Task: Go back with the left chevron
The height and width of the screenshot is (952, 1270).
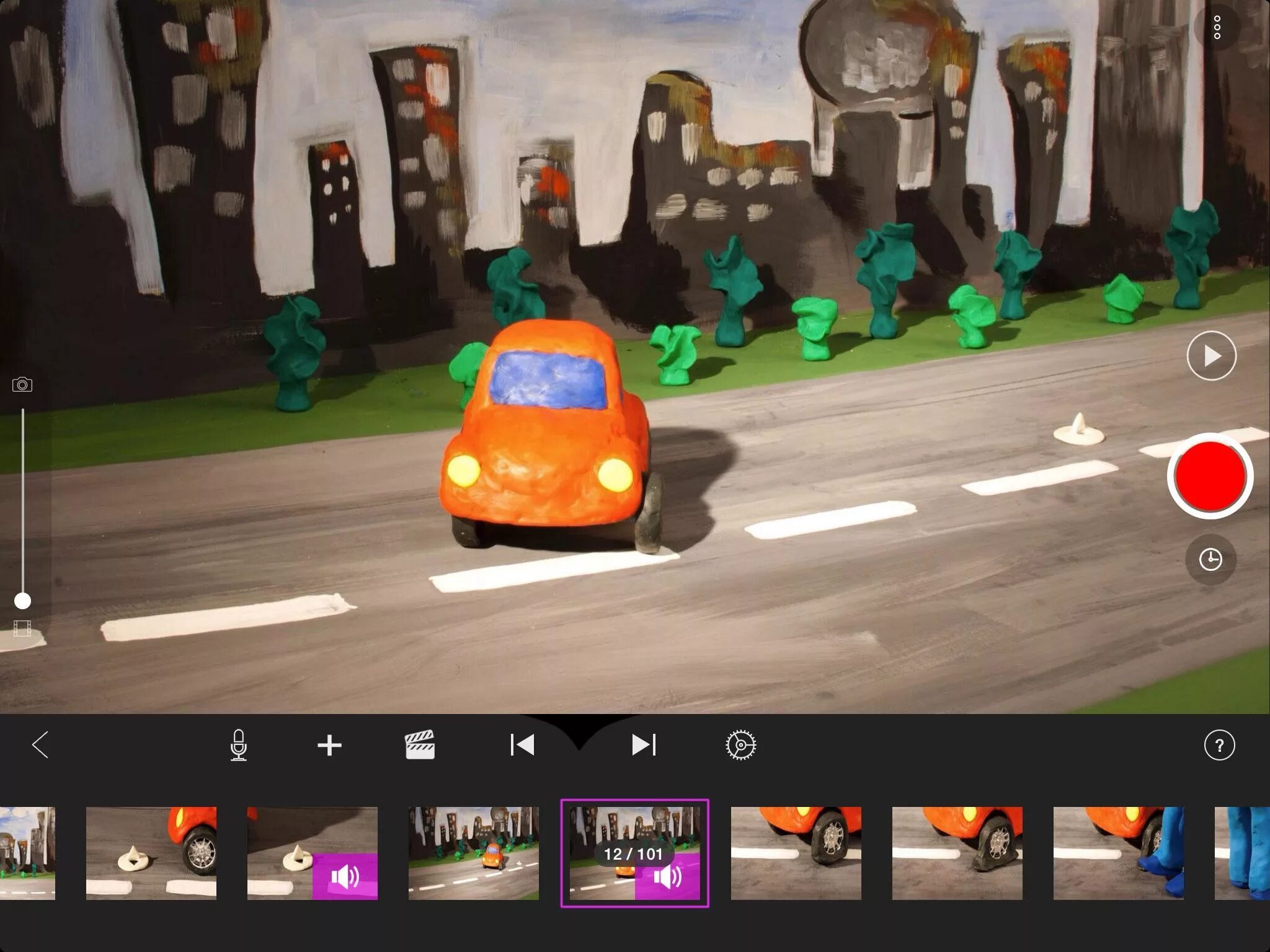Action: click(40, 745)
